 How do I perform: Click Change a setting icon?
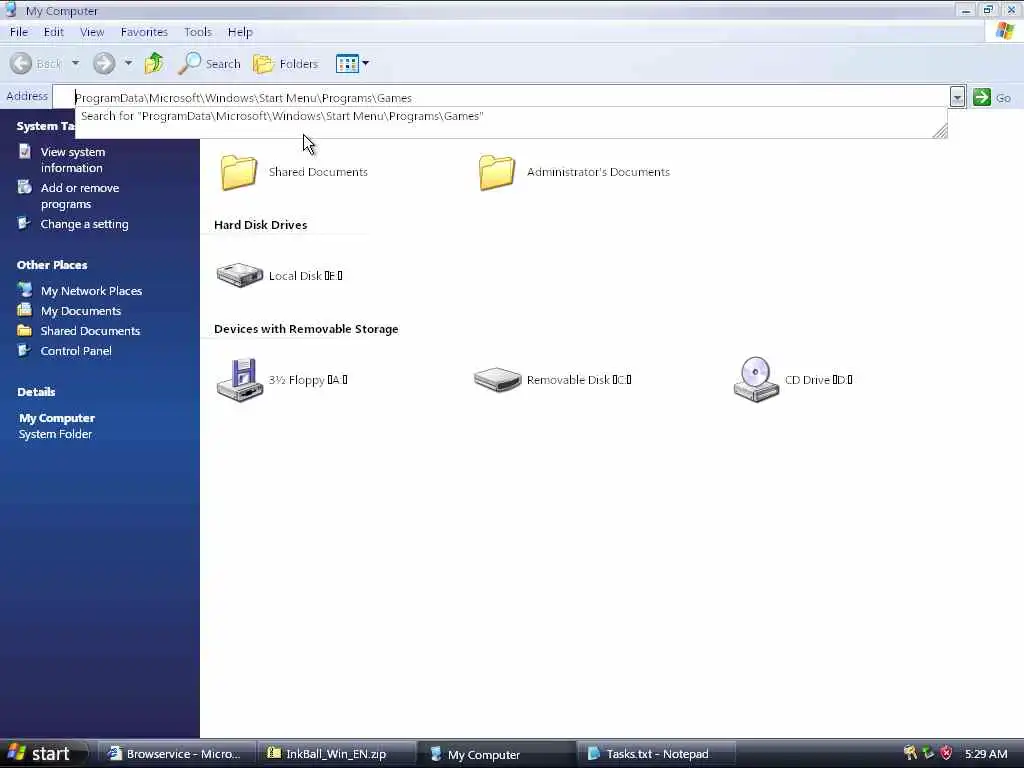pos(25,223)
